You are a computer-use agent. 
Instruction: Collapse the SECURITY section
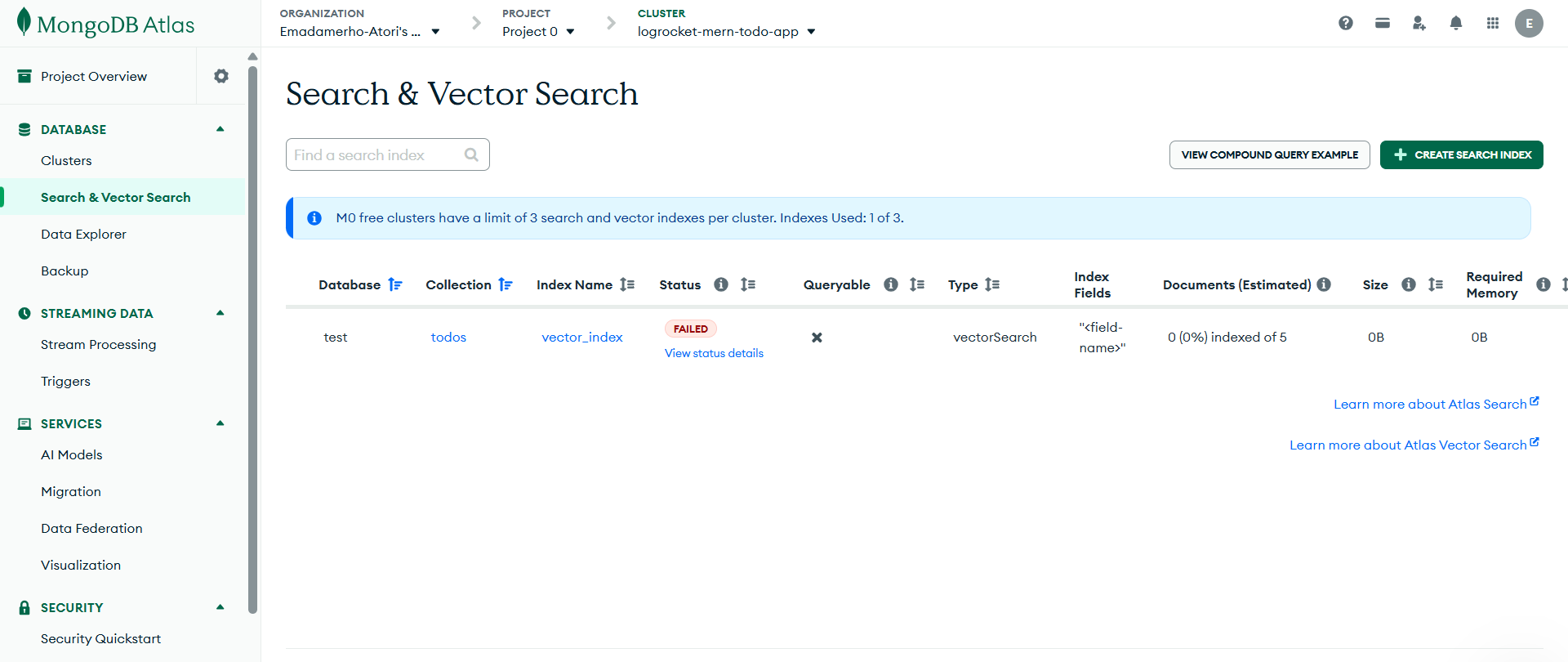(220, 607)
